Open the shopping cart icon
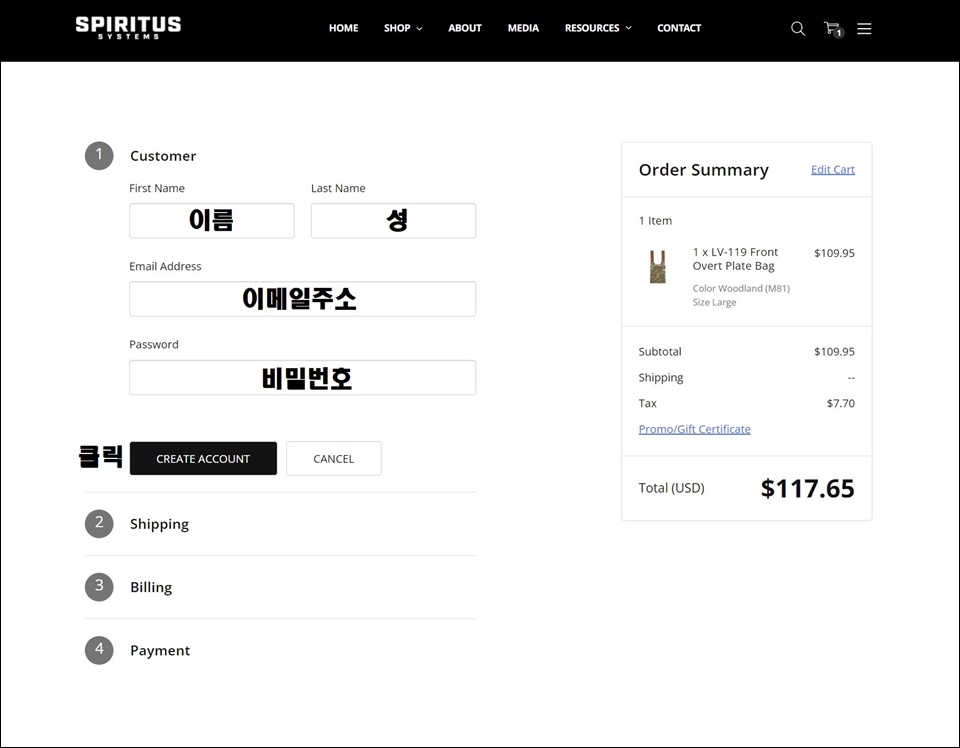 pos(833,29)
